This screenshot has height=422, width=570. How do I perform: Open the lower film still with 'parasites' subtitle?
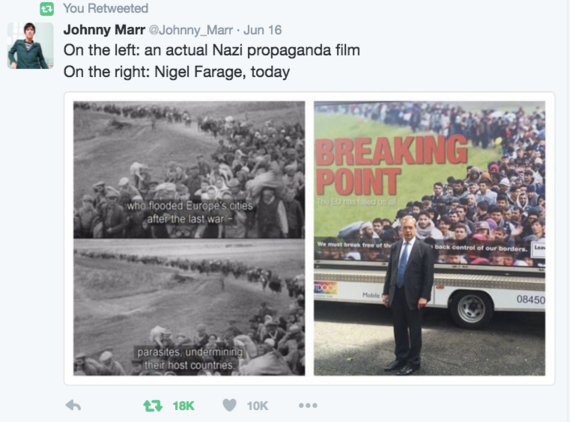click(x=189, y=307)
